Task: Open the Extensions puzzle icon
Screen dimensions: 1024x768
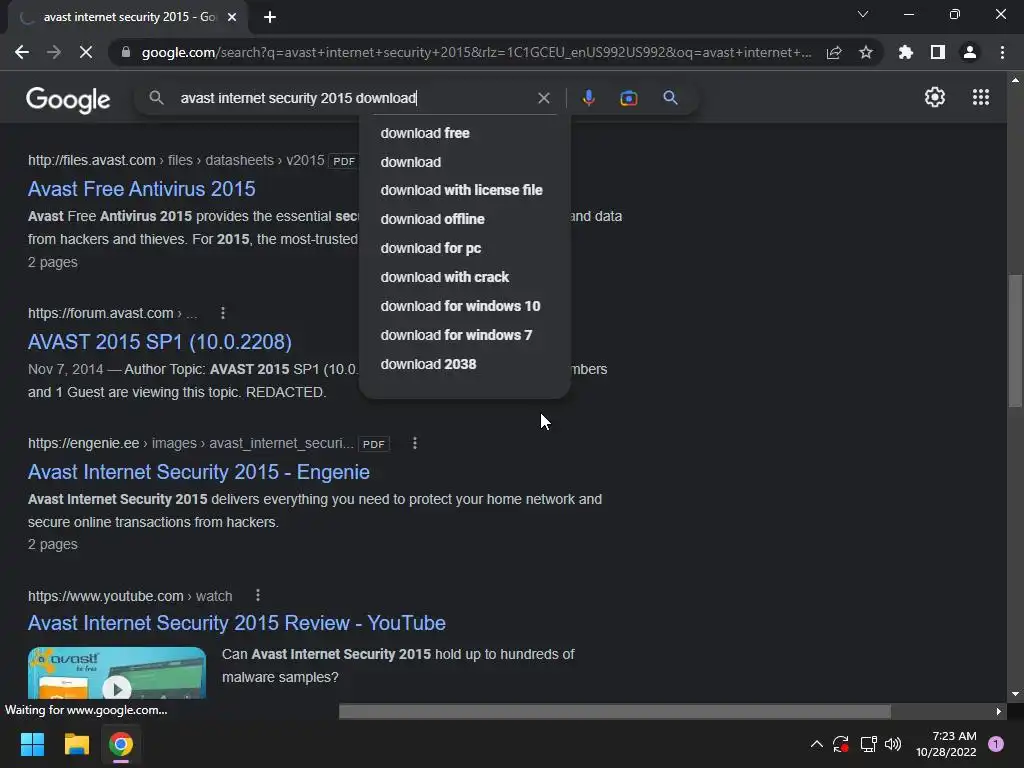Action: 906,52
